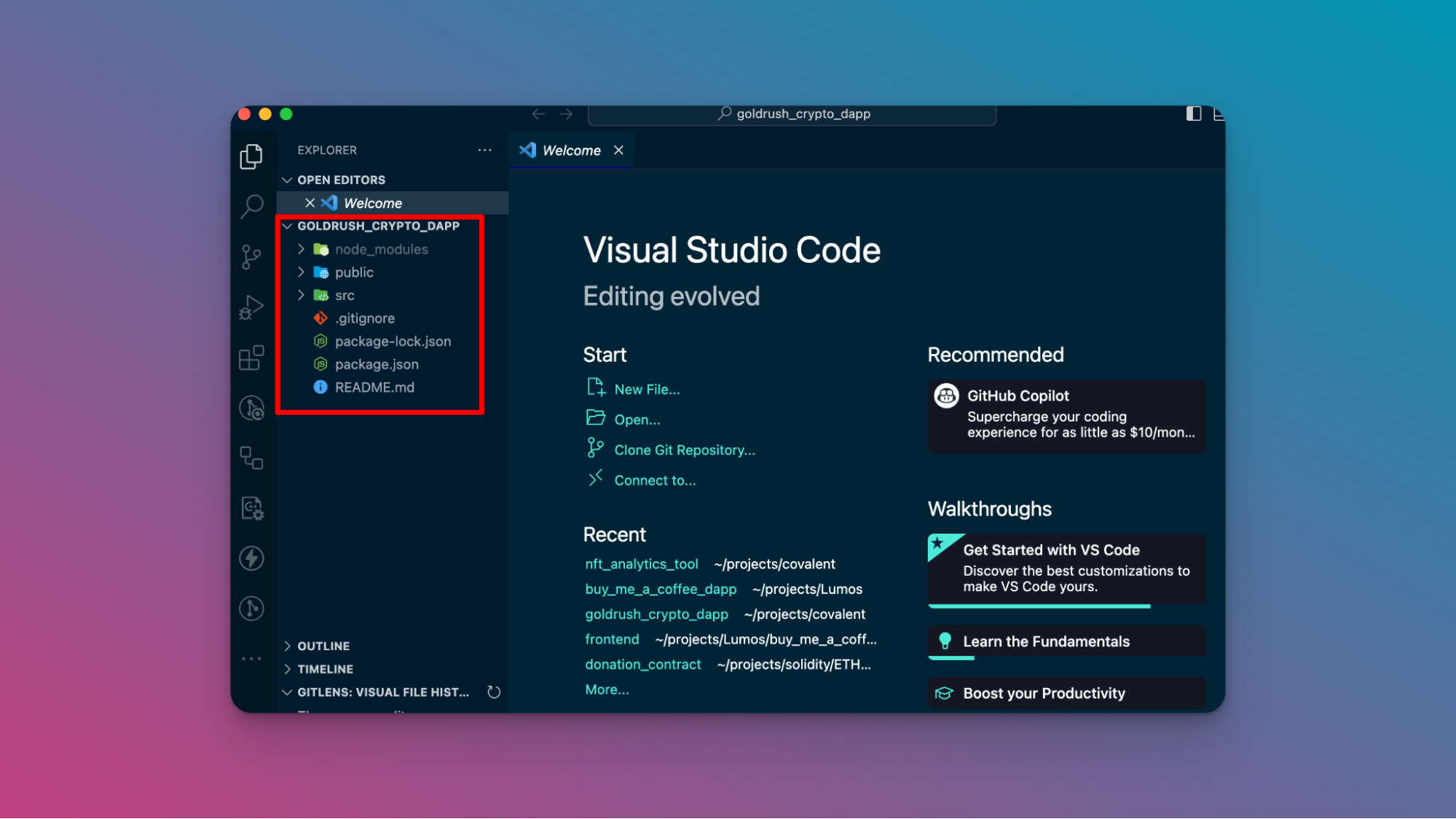Click the graduation cap icon on Boost Productivity
Screen dimensions: 1456x819
point(945,694)
